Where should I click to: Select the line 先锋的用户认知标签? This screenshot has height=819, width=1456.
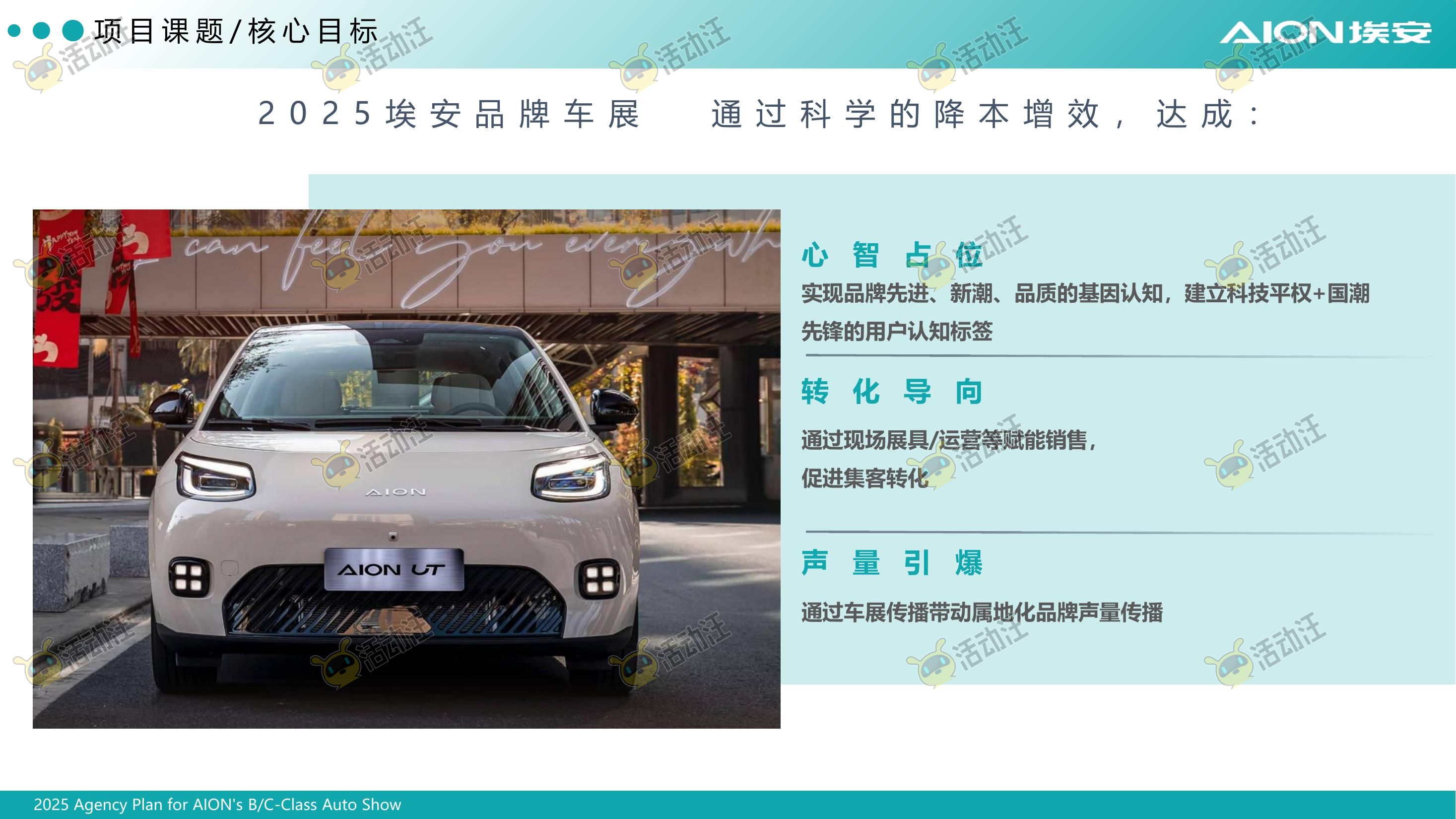[x=896, y=331]
